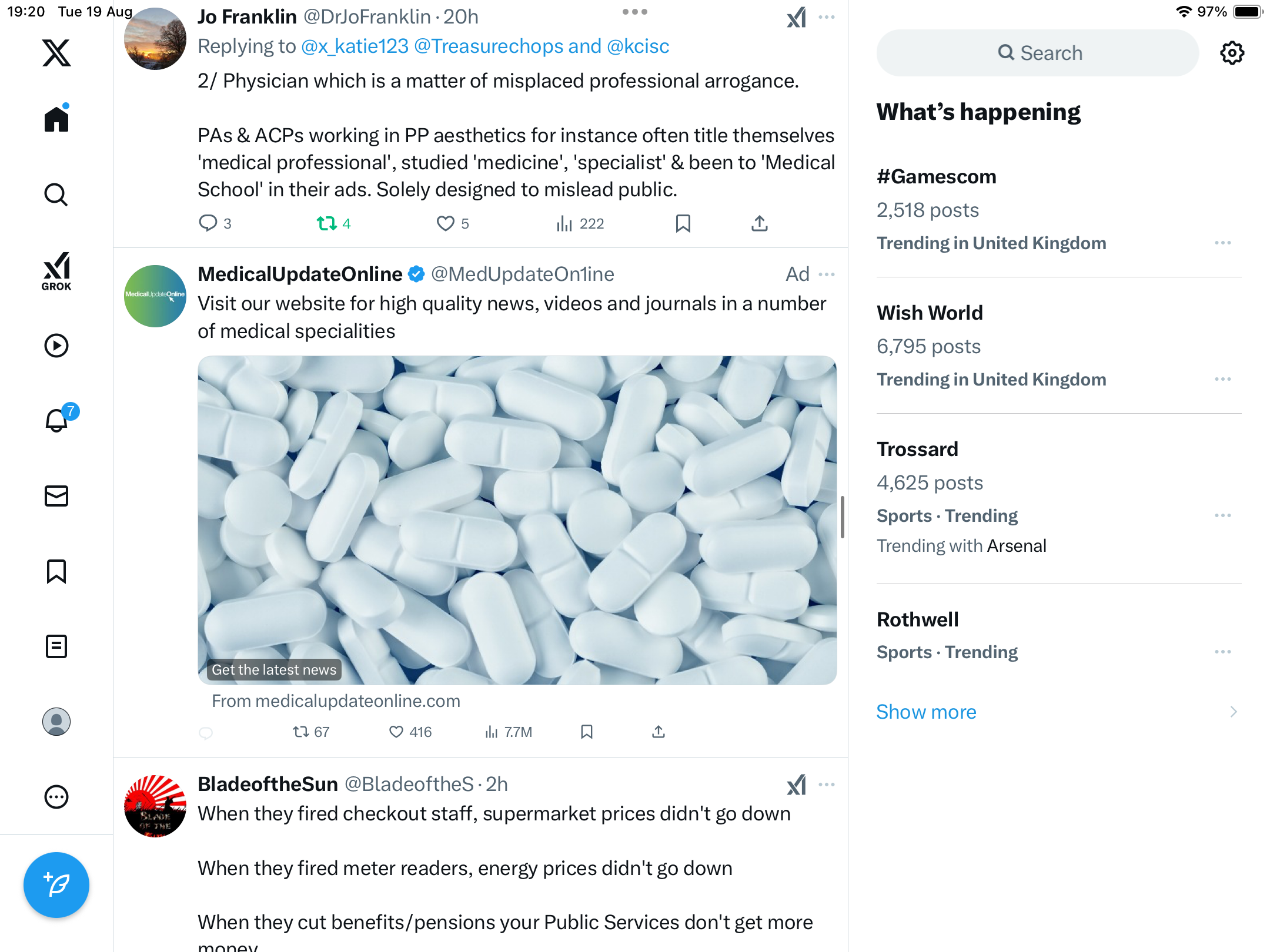Open the video play icon in sidebar
The height and width of the screenshot is (952, 1270).
coord(56,346)
